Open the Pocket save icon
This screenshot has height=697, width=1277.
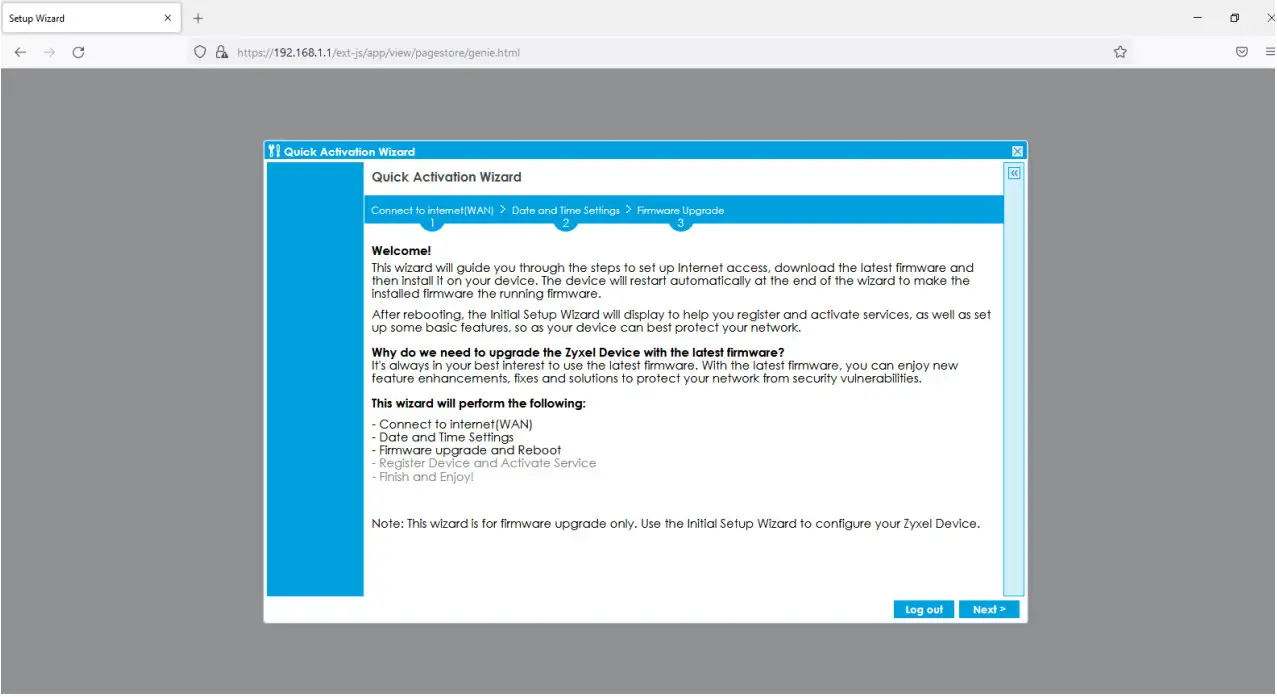point(1242,52)
